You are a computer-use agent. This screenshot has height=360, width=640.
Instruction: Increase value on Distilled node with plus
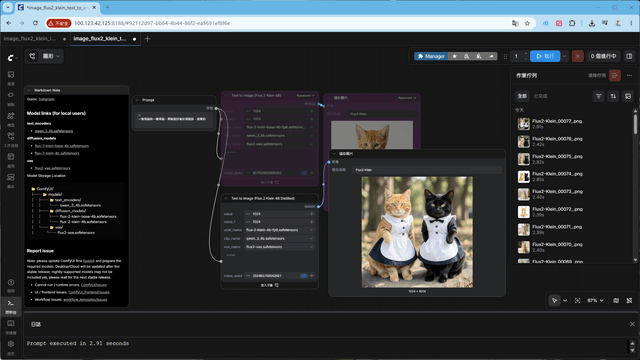311,214
